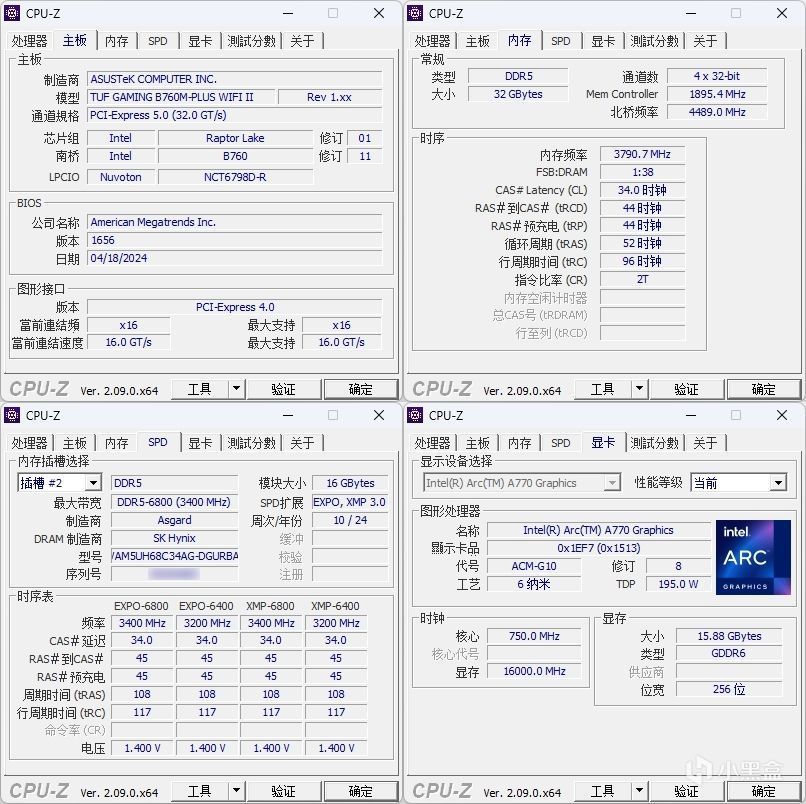This screenshot has height=804, width=806.
Task: Click 确定 button in SPD window
Action: coord(360,791)
